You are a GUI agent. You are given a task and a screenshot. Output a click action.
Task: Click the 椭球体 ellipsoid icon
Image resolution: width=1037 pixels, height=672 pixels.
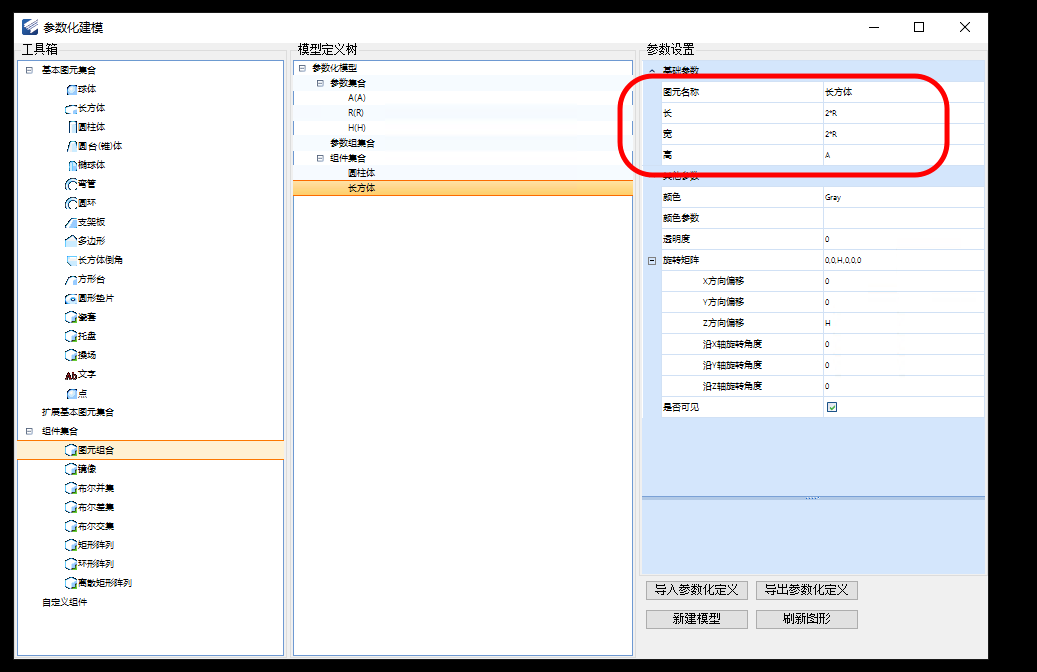73,165
